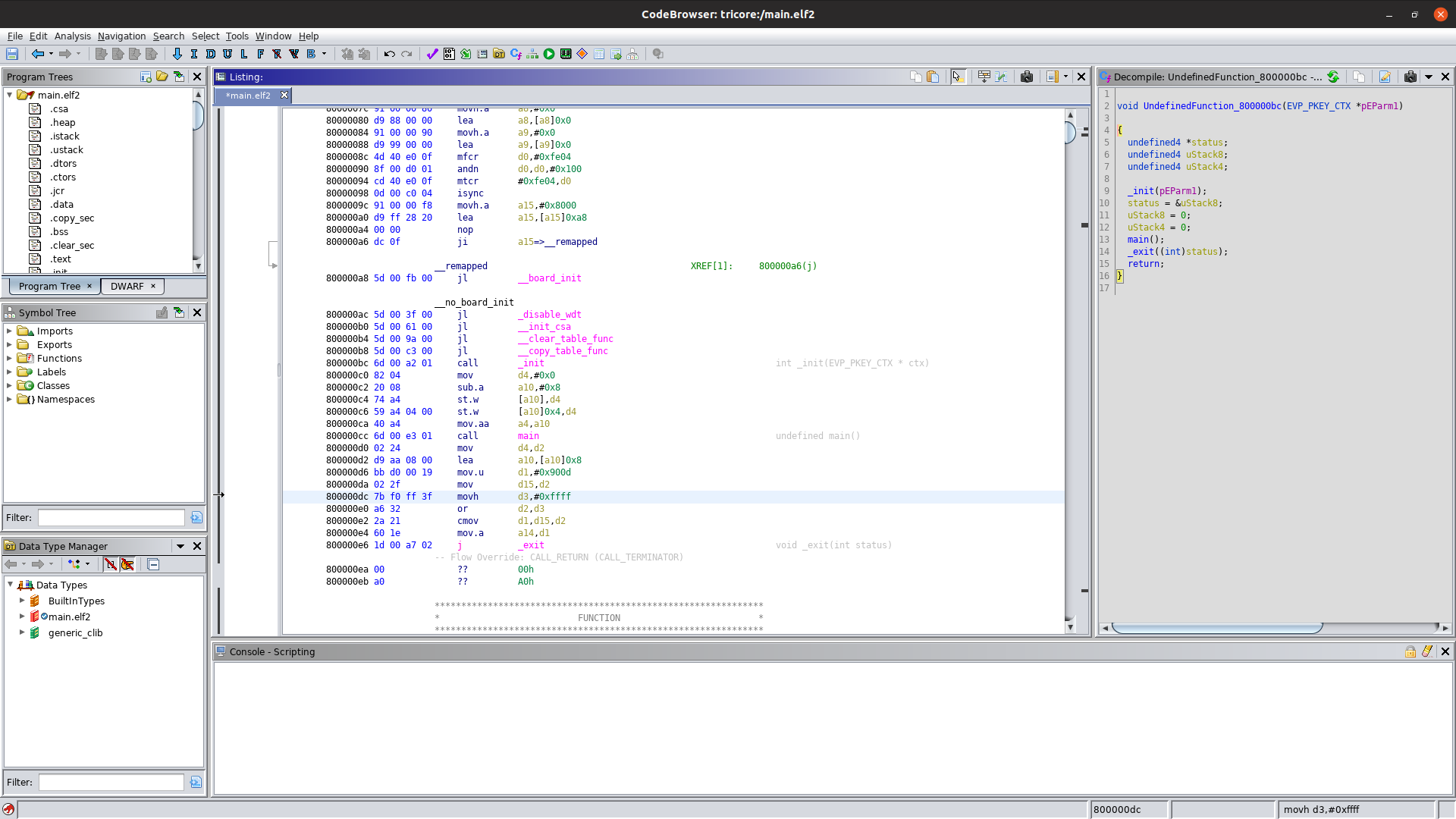Select Namespaces in Symbol Tree
Screen dimensions: 1456x819
(x=66, y=399)
